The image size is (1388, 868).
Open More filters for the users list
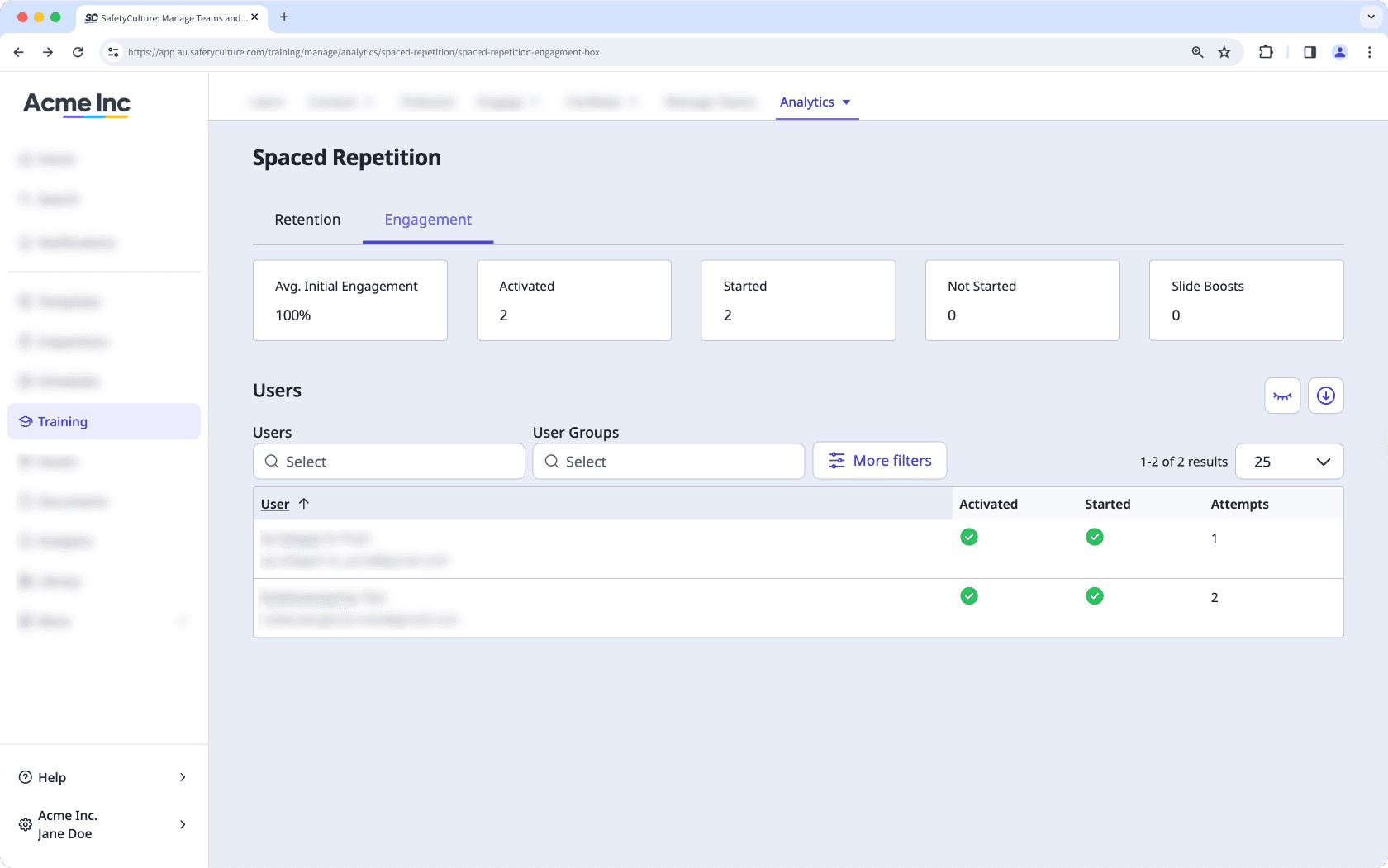[879, 460]
